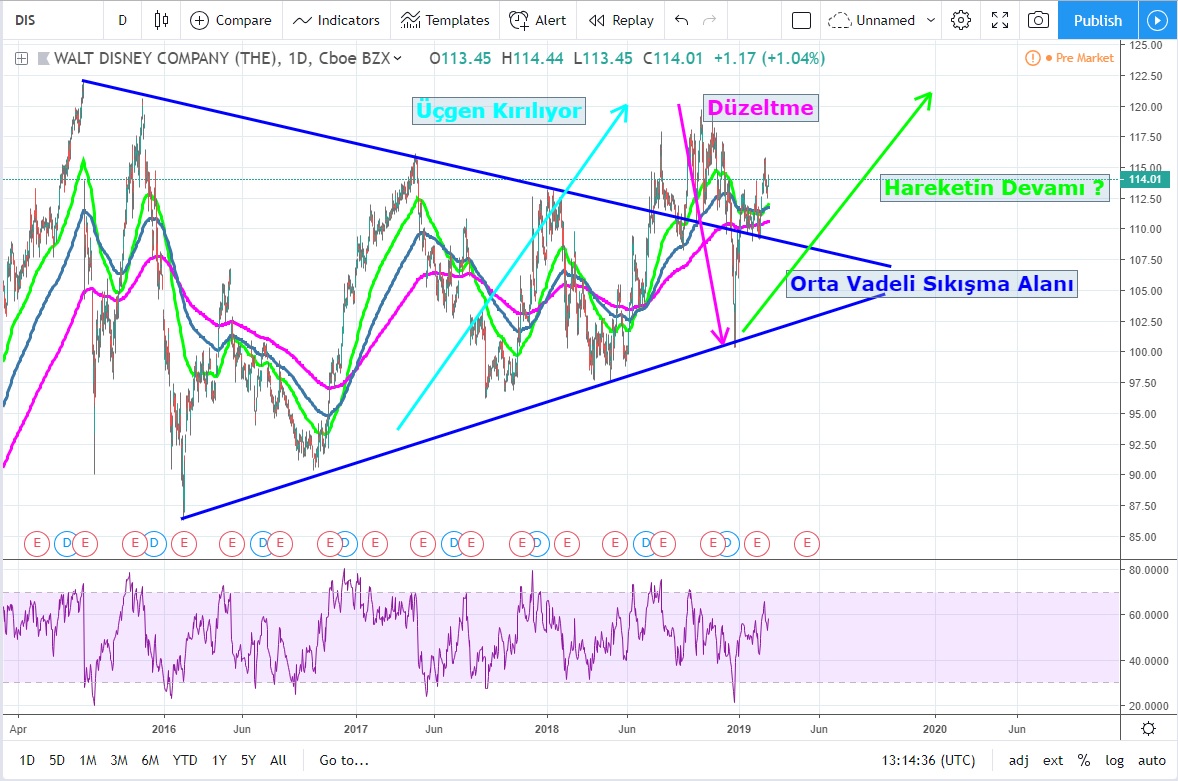Open the chart layout square icon
The height and width of the screenshot is (781, 1178).
(x=802, y=20)
